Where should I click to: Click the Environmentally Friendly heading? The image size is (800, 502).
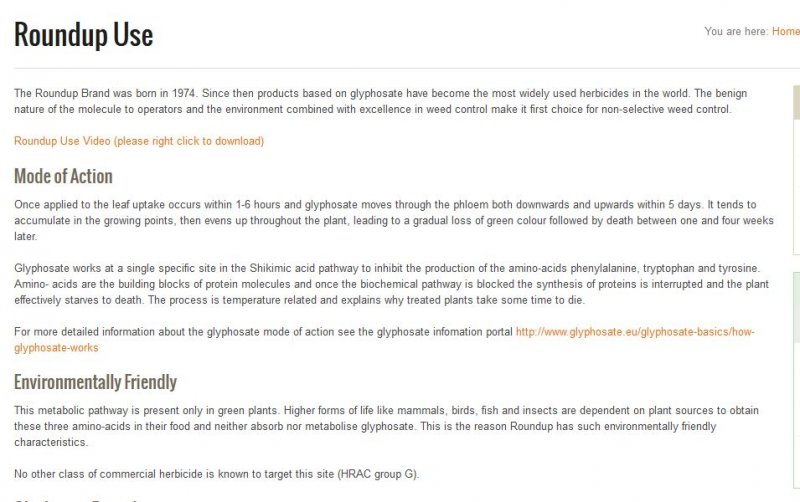coord(95,382)
